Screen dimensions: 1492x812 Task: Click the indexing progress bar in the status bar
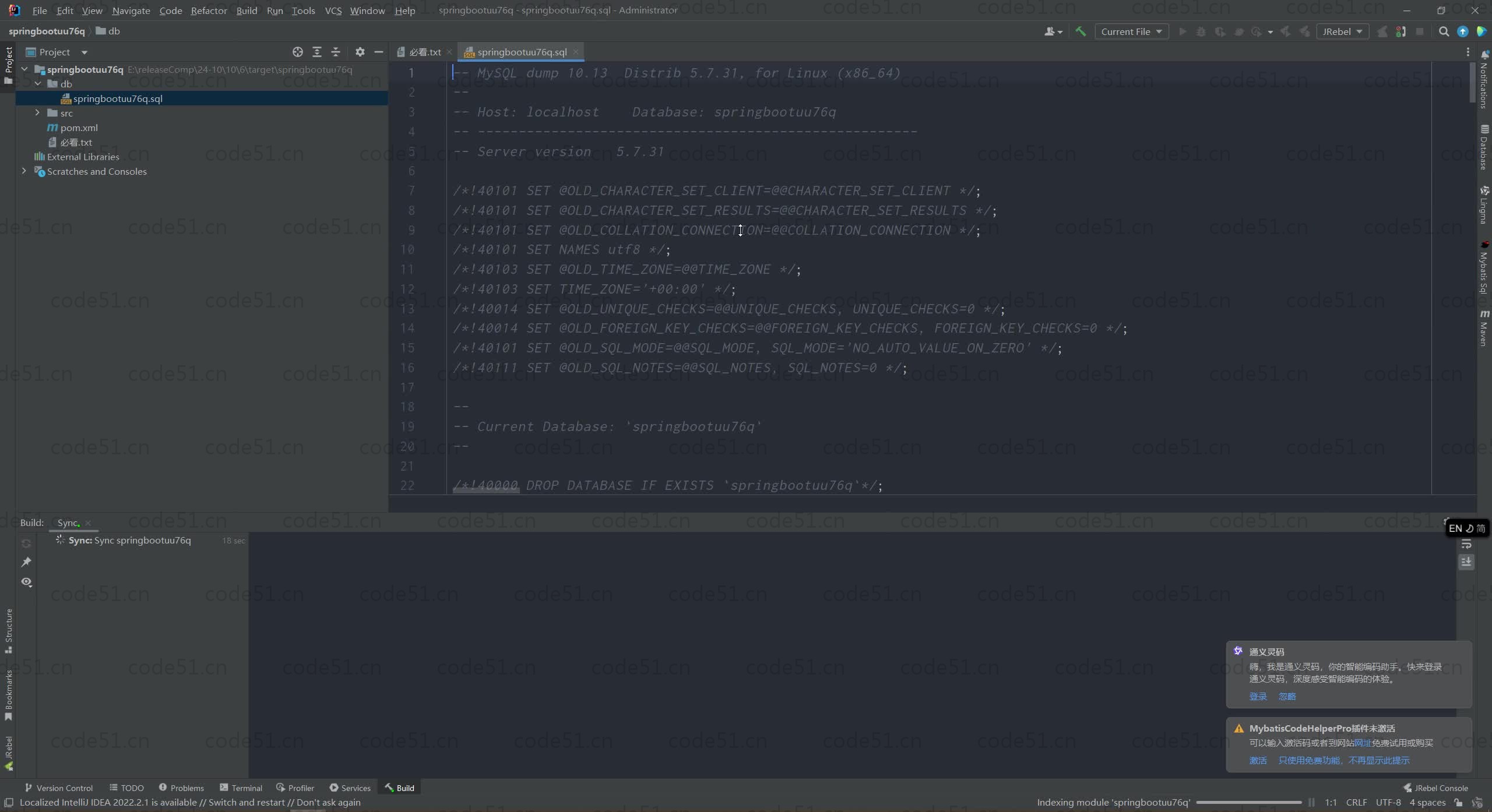pyautogui.click(x=1248, y=802)
